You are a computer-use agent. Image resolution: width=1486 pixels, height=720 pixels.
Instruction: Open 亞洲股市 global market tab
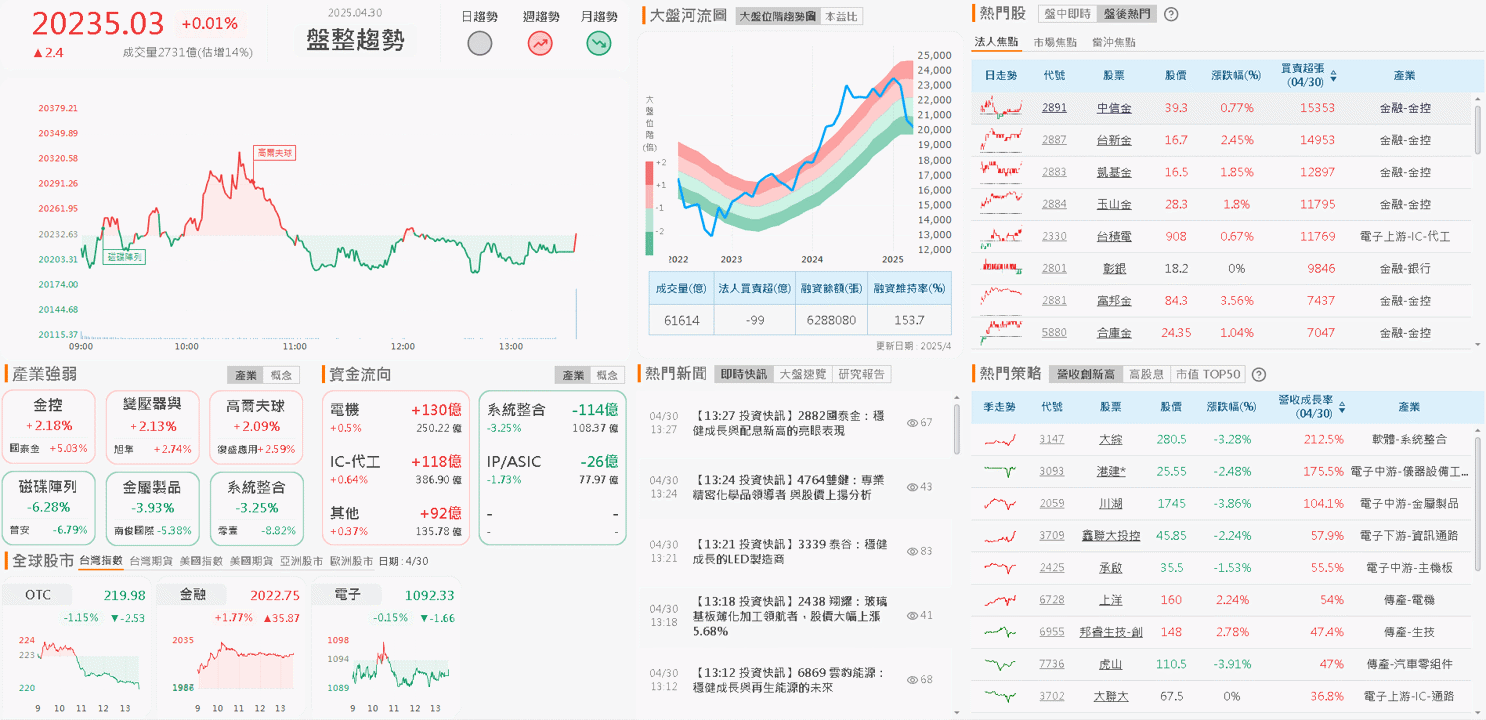click(301, 561)
